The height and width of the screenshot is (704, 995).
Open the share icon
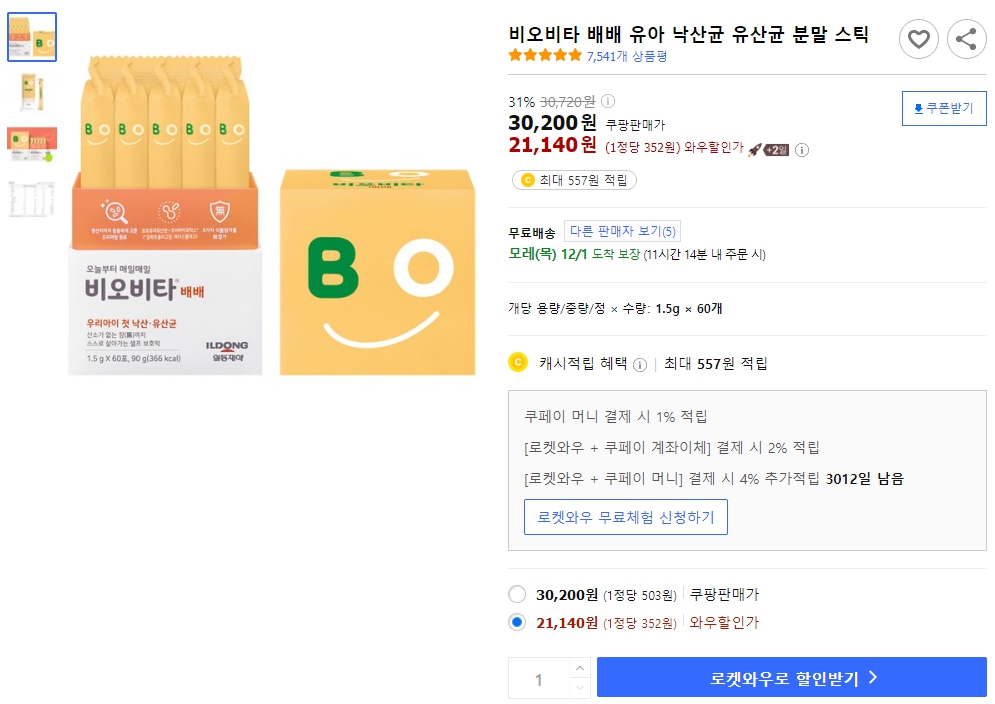966,40
